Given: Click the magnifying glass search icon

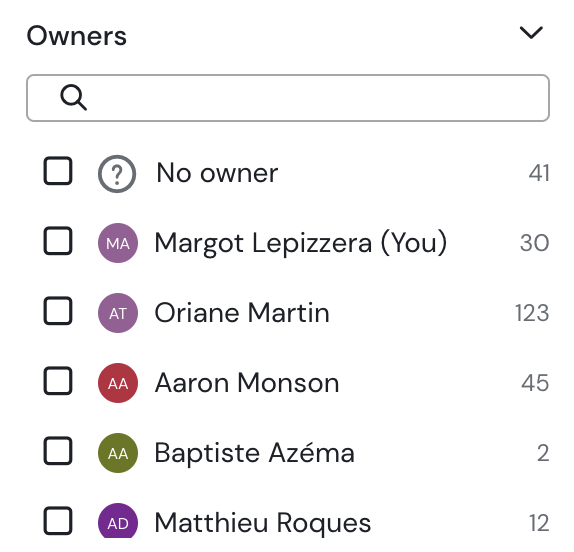Looking at the screenshot, I should click(73, 97).
